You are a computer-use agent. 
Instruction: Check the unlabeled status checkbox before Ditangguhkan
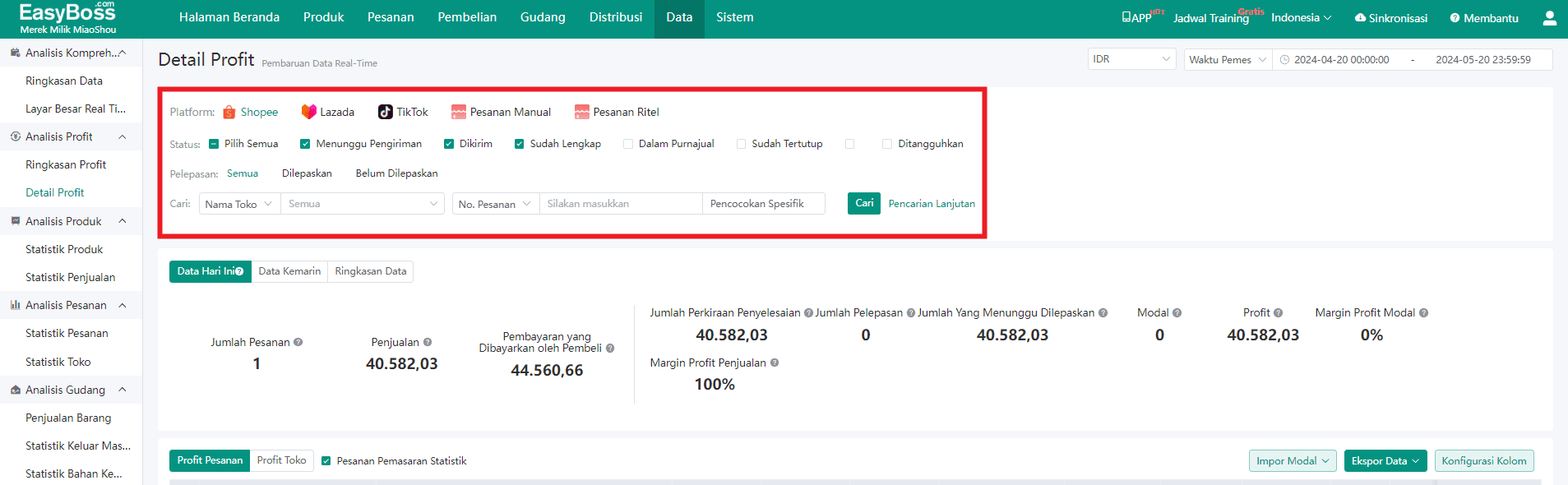pos(850,144)
